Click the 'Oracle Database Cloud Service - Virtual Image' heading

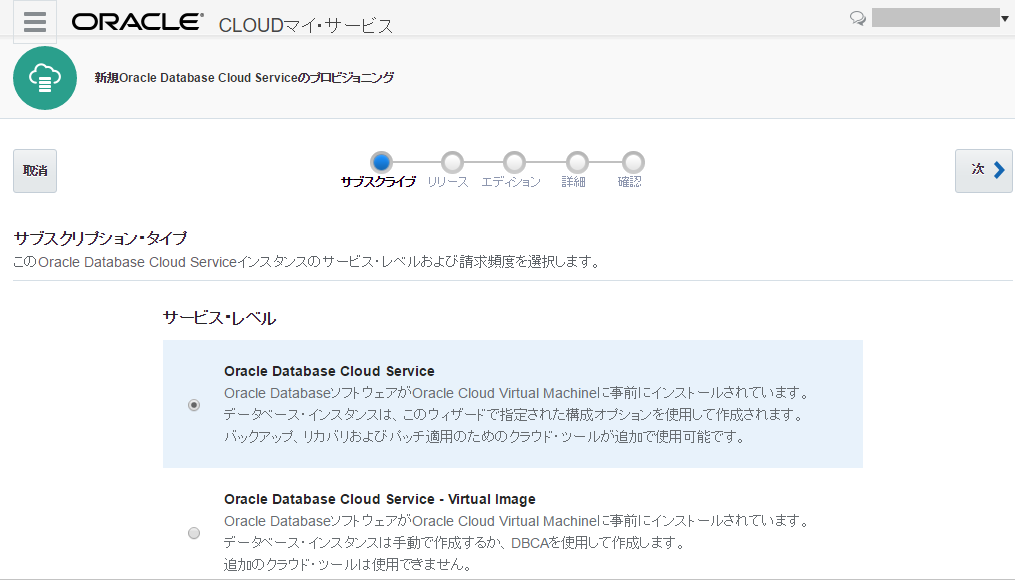pos(379,499)
